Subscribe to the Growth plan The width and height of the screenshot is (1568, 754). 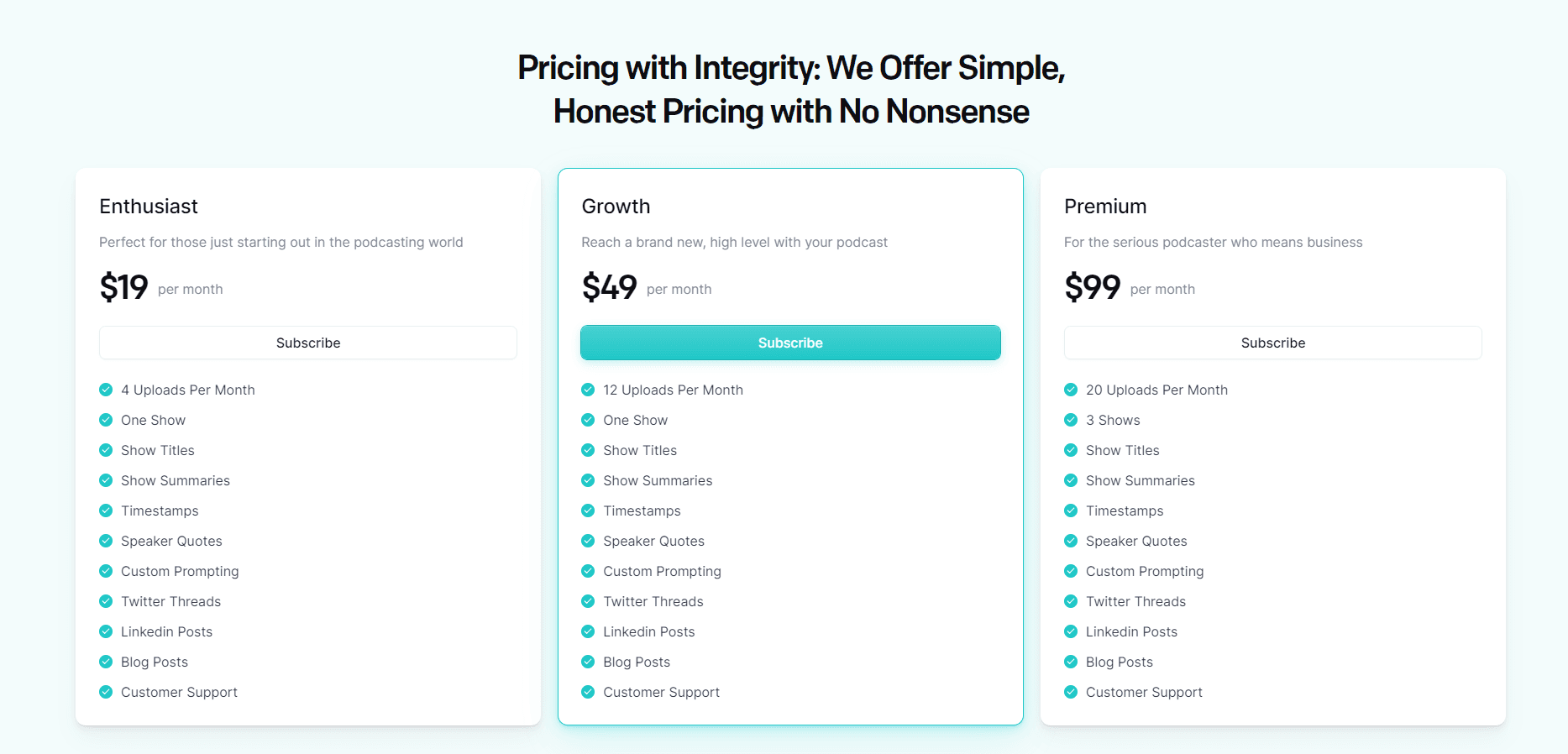790,343
